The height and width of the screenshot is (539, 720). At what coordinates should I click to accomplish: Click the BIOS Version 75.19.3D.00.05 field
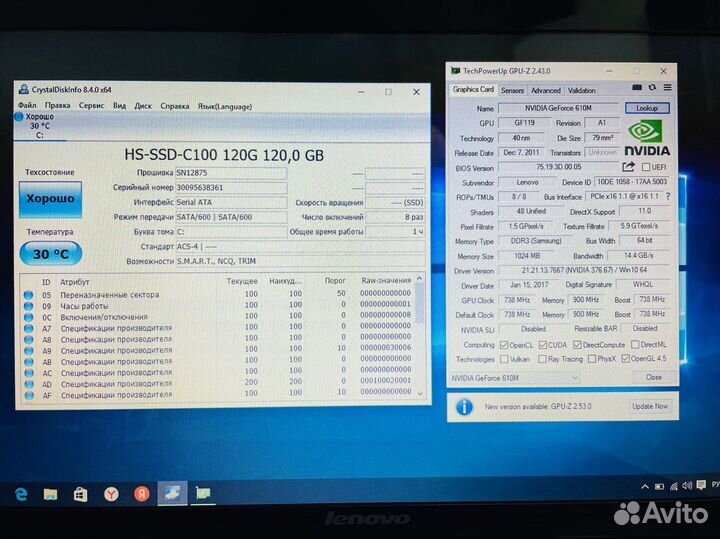pos(558,167)
